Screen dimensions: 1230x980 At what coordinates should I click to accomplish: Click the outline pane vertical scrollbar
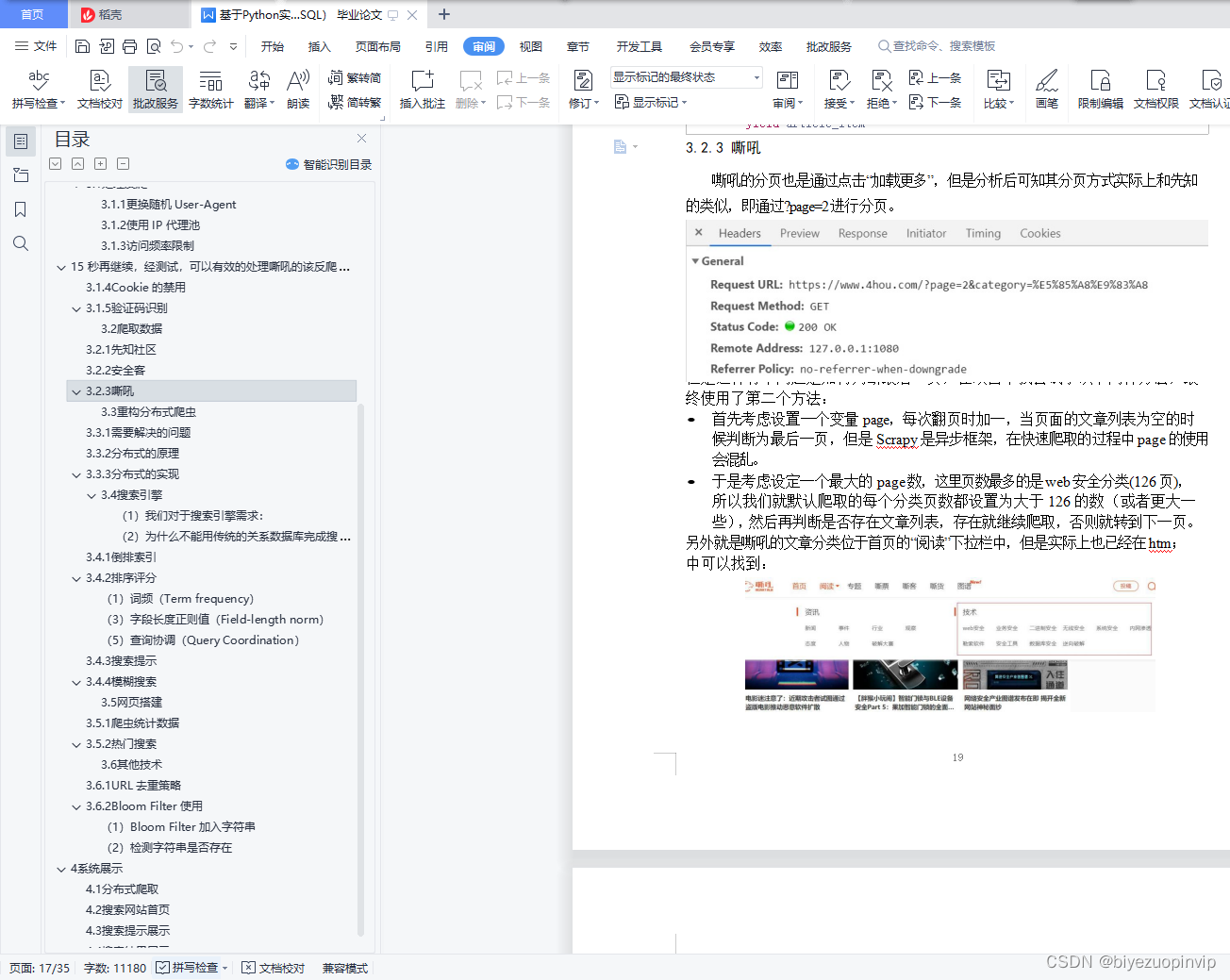click(x=360, y=670)
